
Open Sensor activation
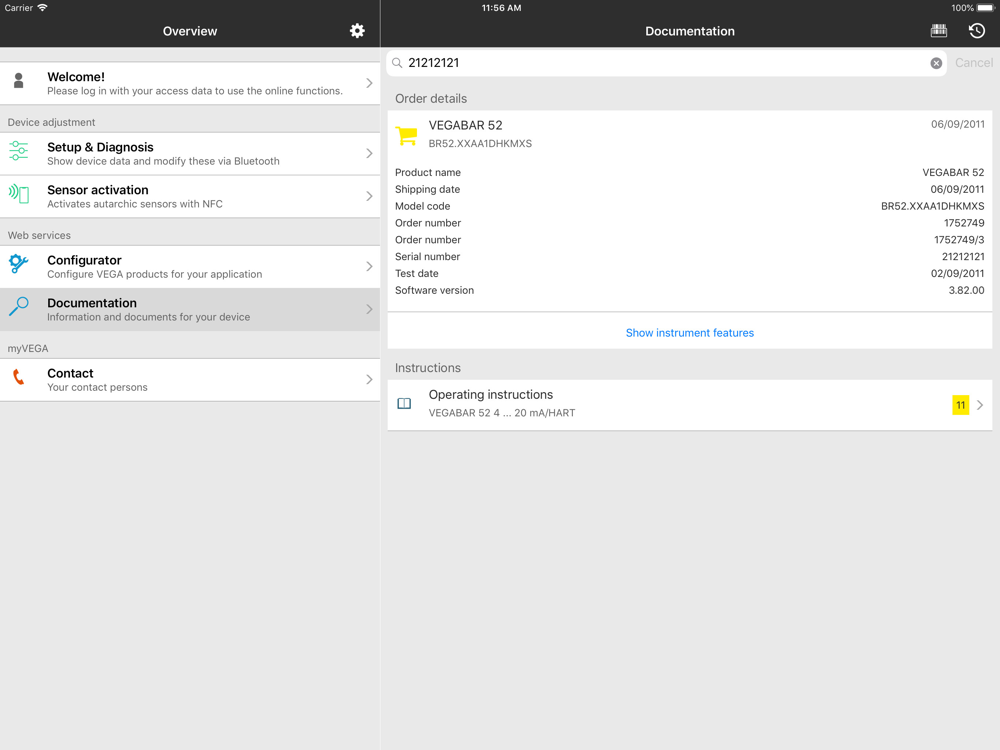click(x=190, y=196)
